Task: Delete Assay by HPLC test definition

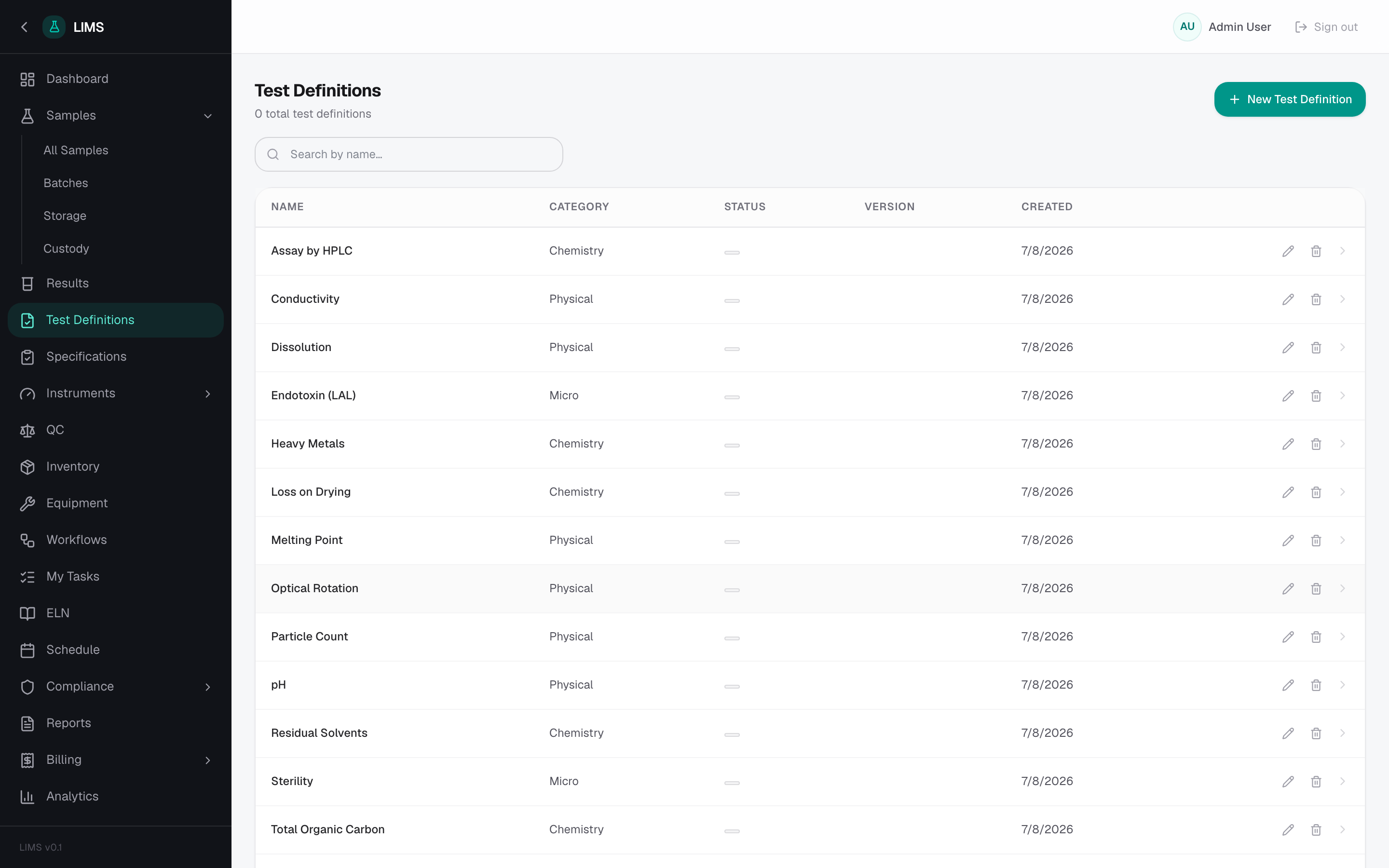Action: pyautogui.click(x=1316, y=251)
